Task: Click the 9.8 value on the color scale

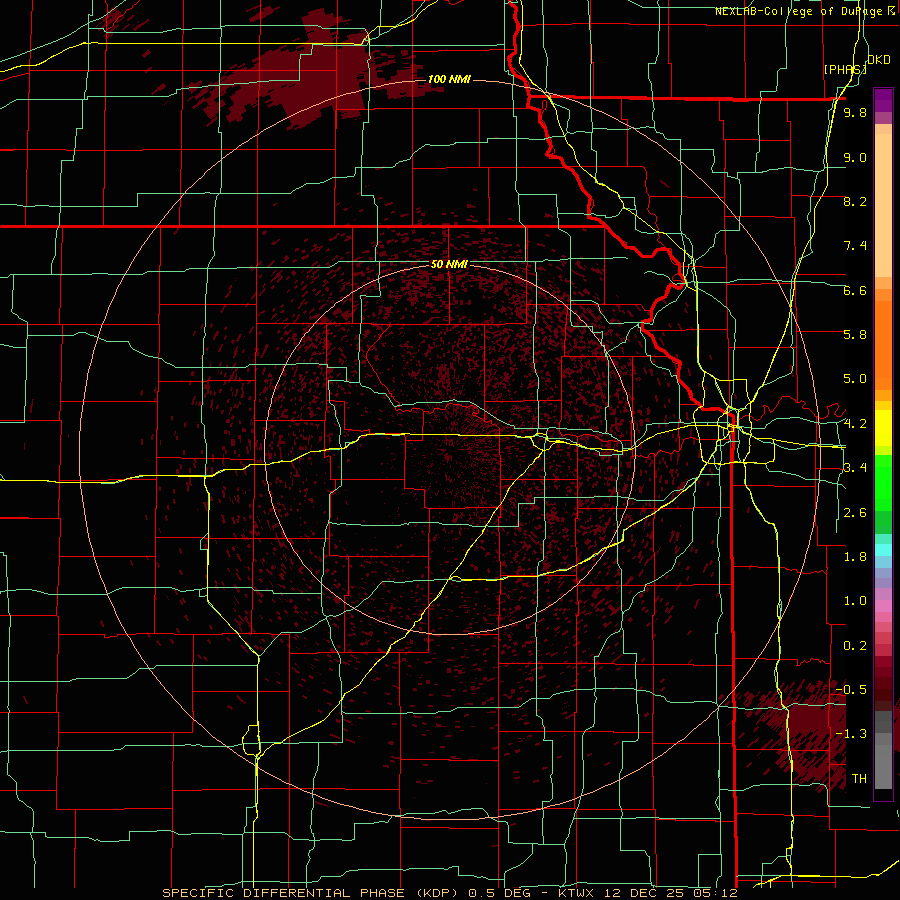Action: pos(855,112)
